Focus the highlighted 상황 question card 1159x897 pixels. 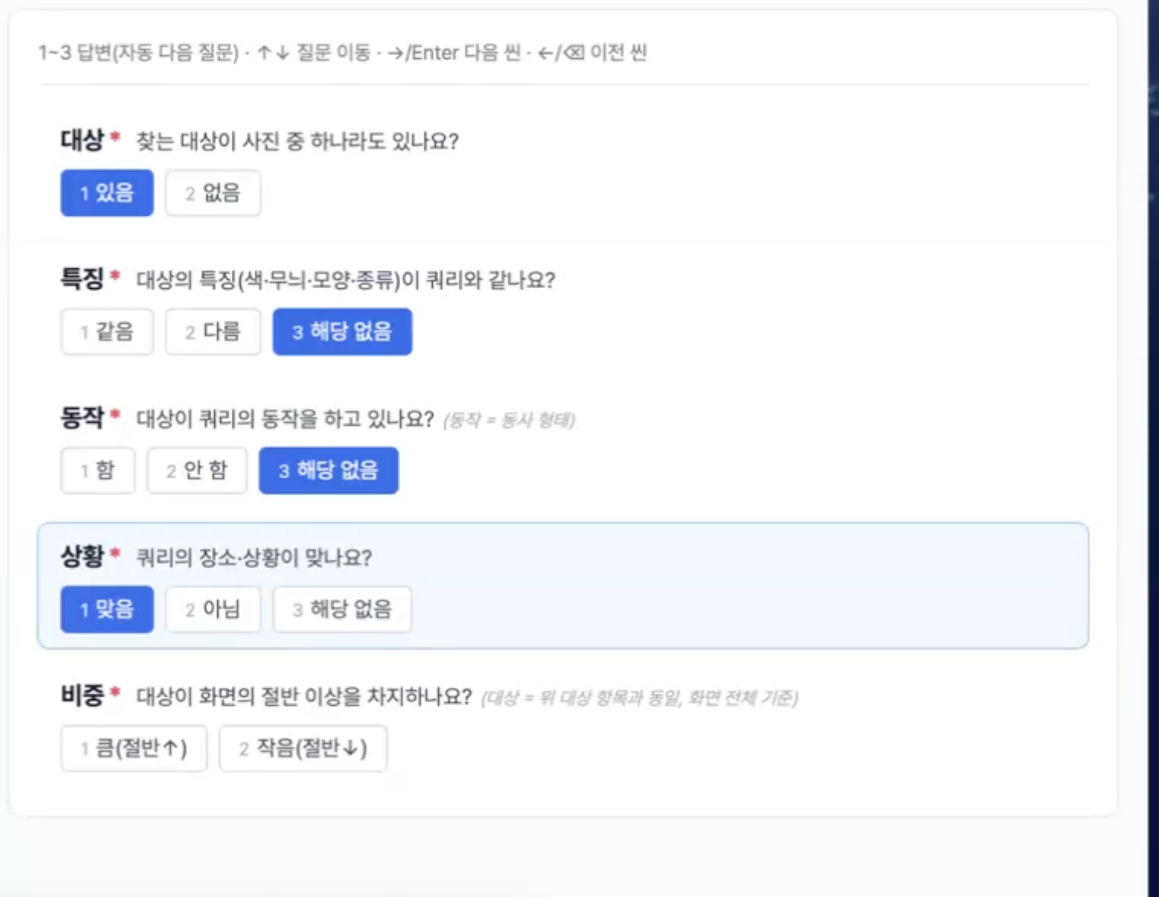point(563,586)
